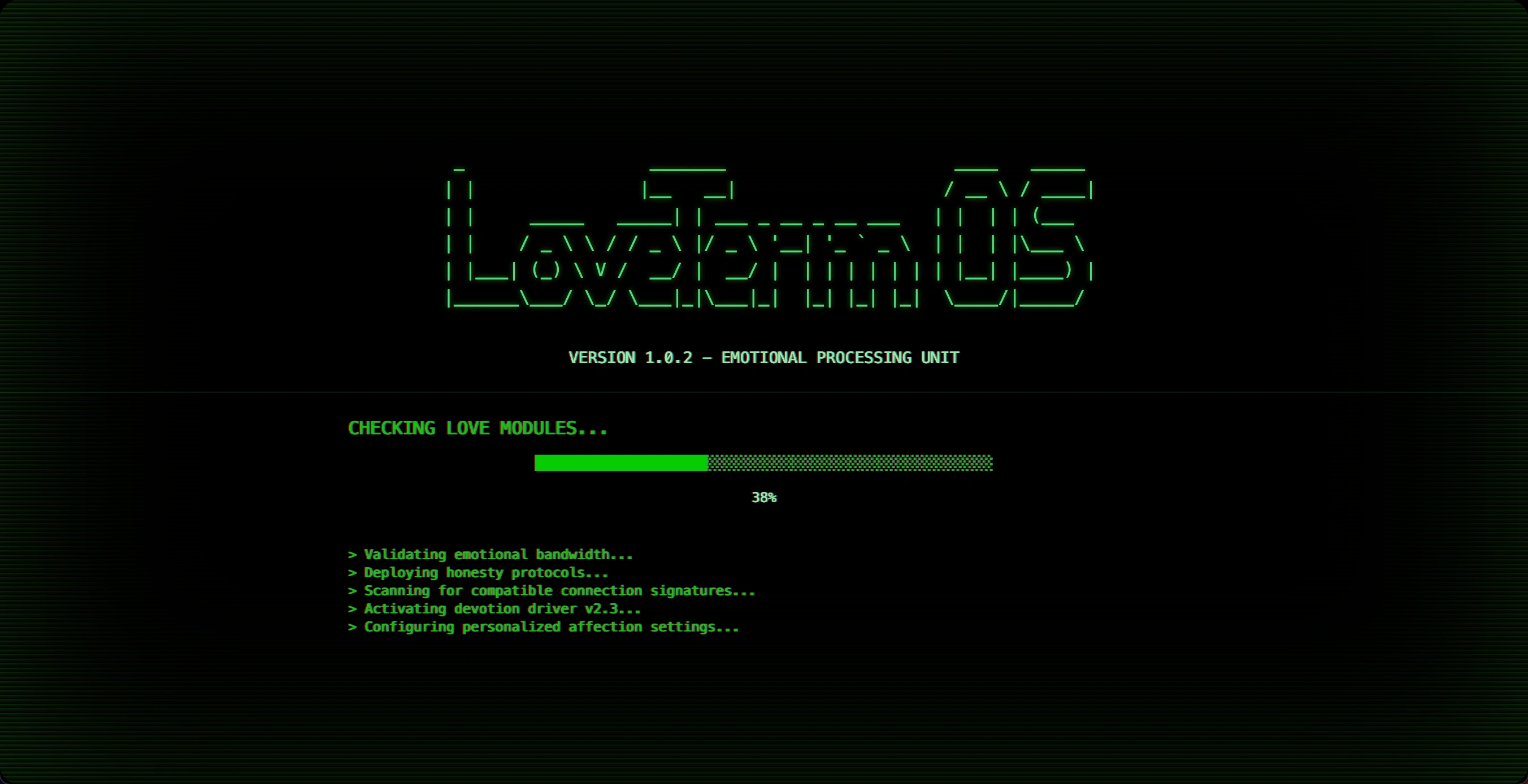1528x784 pixels.
Task: Click the filled green part of progress bar
Action: point(620,463)
